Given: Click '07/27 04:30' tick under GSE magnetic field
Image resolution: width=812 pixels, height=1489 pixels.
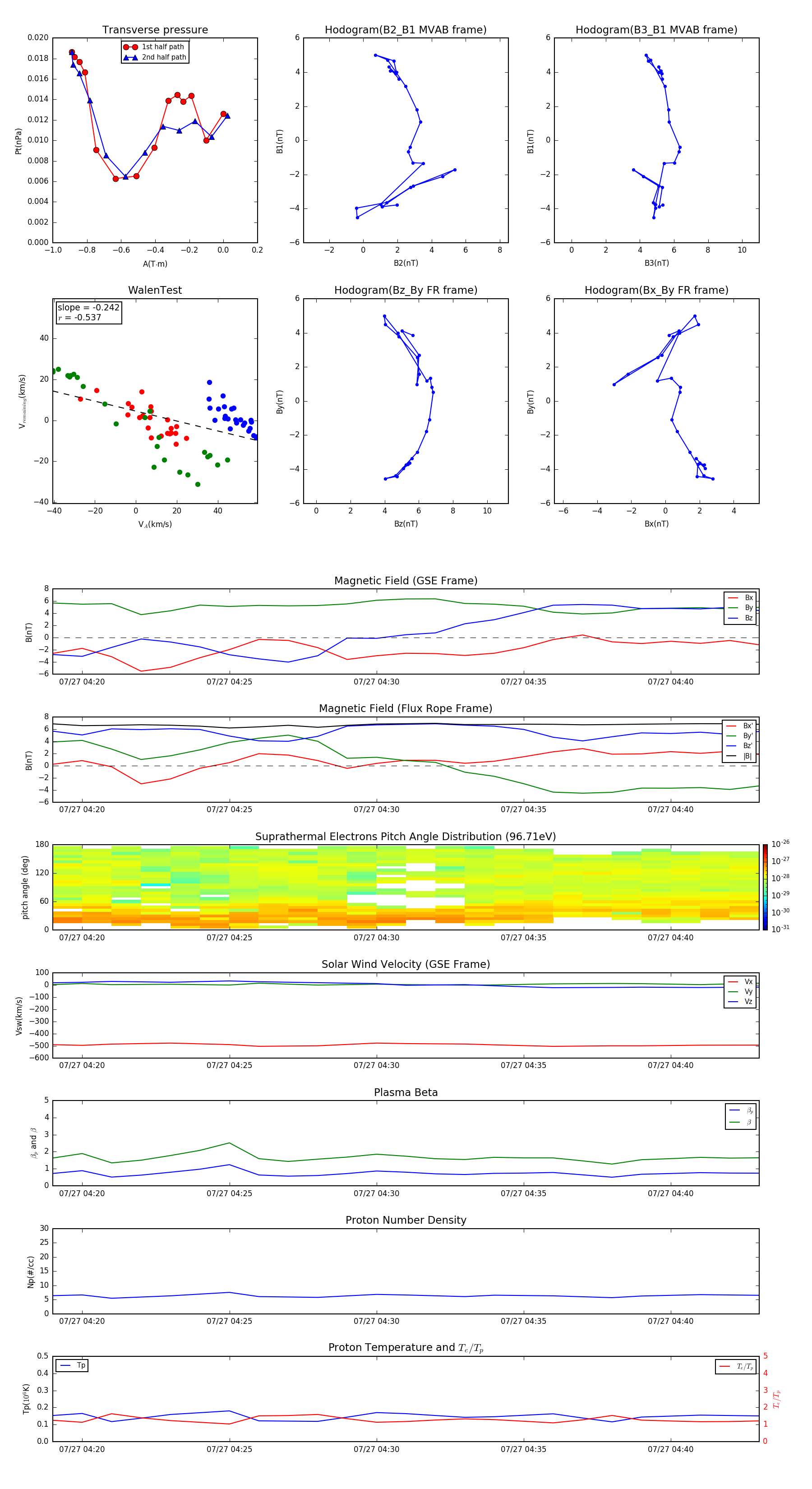Looking at the screenshot, I should [376, 681].
